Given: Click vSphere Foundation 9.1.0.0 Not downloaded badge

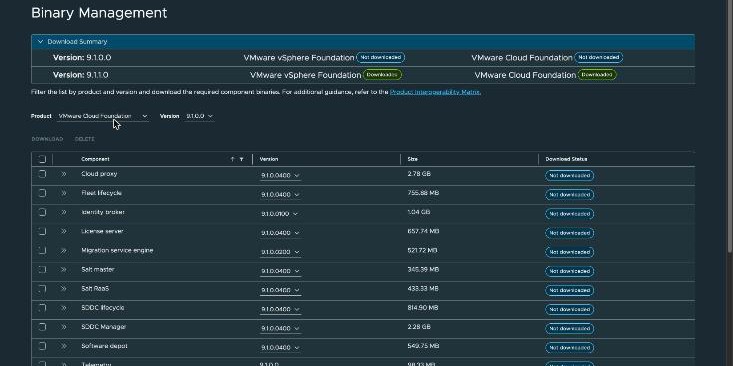Looking at the screenshot, I should pos(381,57).
